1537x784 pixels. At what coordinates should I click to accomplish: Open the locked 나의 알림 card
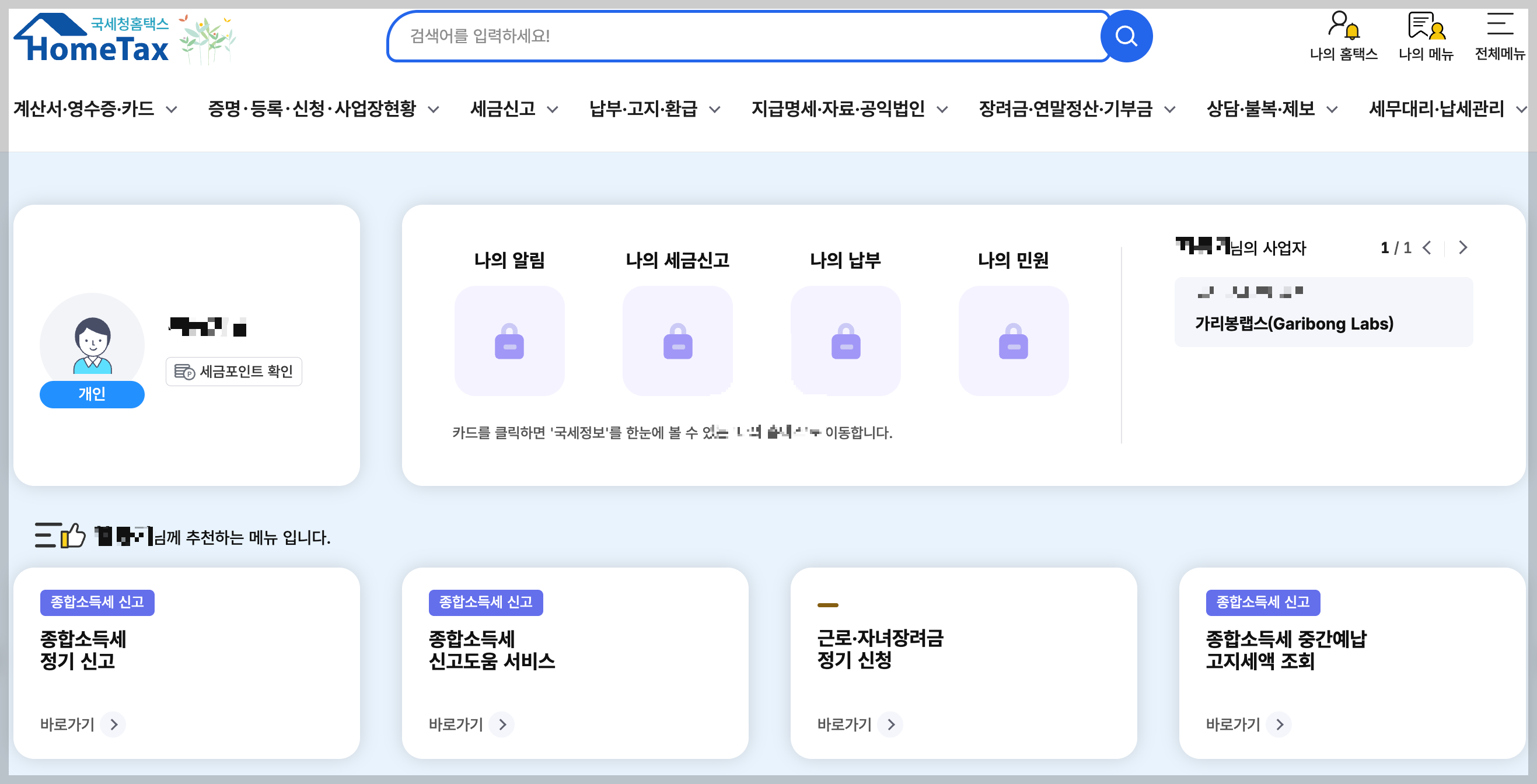(509, 341)
